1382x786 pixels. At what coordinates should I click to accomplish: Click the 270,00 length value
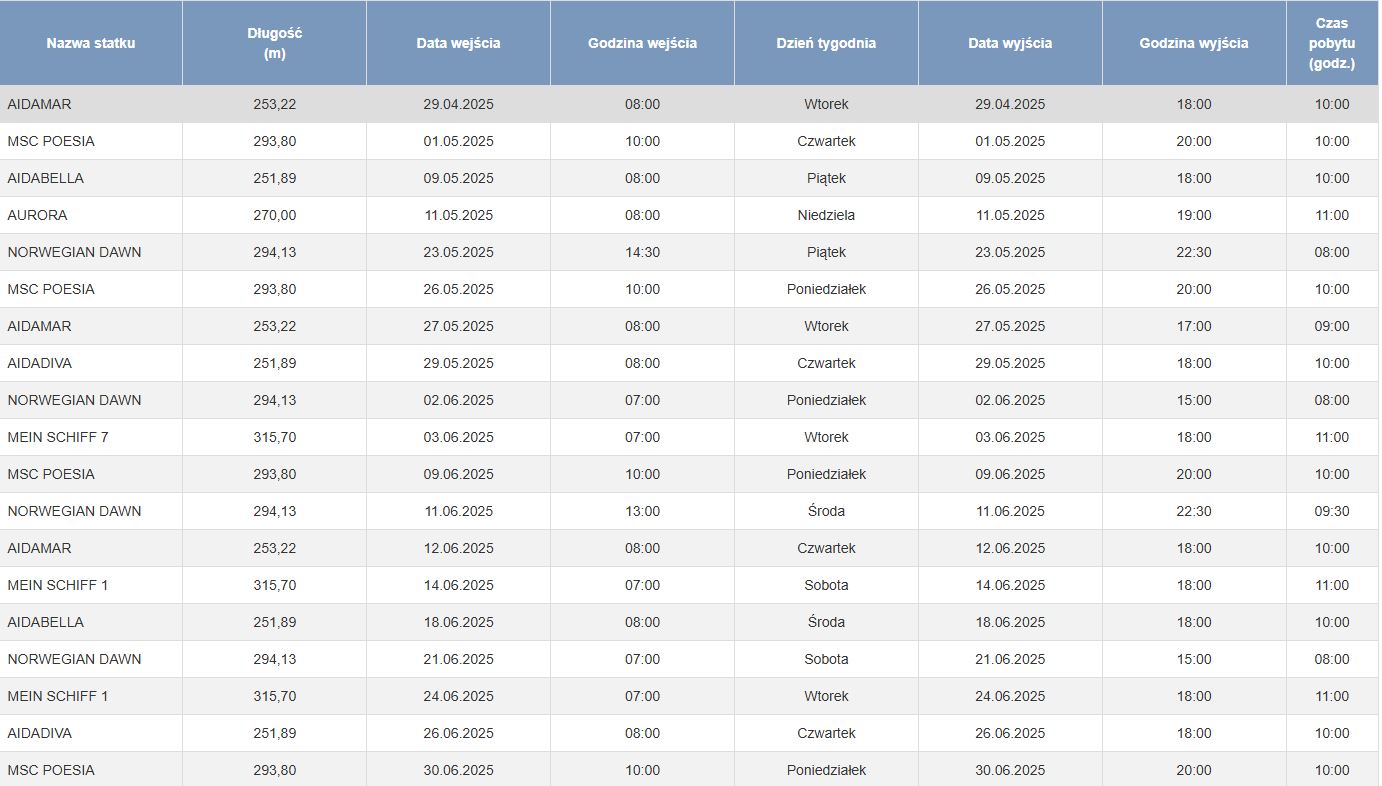(274, 215)
